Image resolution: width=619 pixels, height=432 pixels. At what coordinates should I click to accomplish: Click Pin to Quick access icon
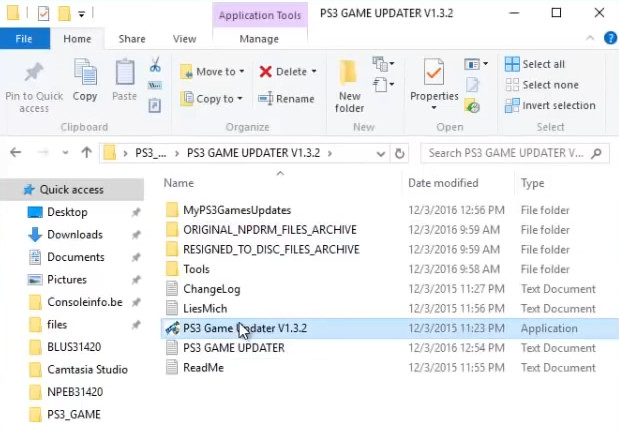tap(34, 72)
